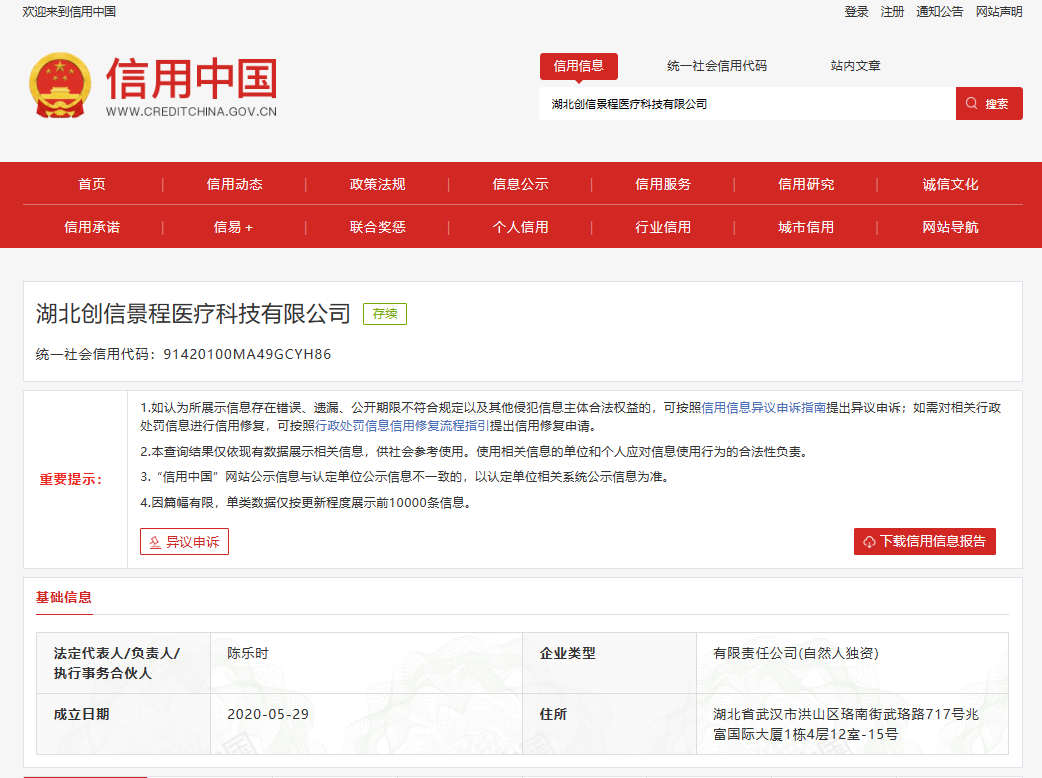Viewport: 1042px width, 778px height.
Task: Open the 首页 menu item
Action: click(x=90, y=185)
